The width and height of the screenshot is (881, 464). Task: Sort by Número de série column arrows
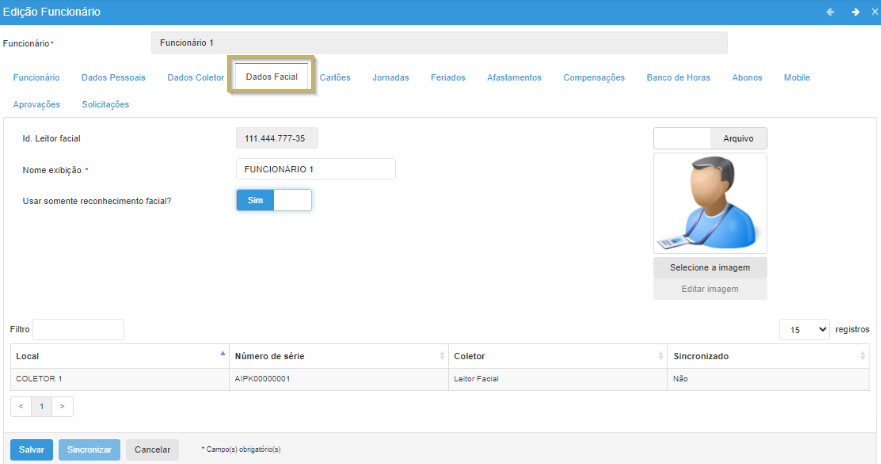[x=442, y=356]
